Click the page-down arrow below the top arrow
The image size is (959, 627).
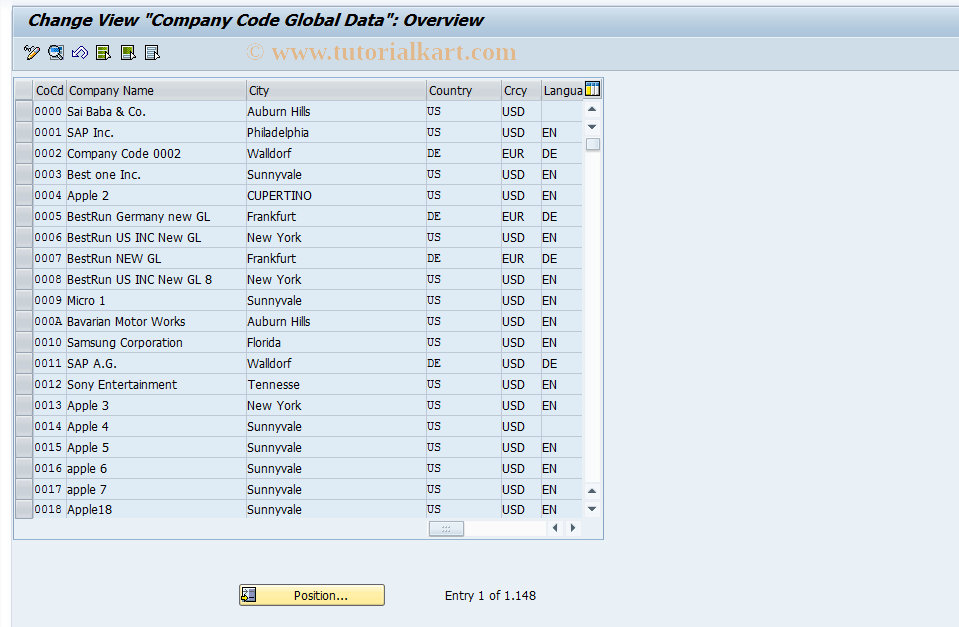click(592, 127)
